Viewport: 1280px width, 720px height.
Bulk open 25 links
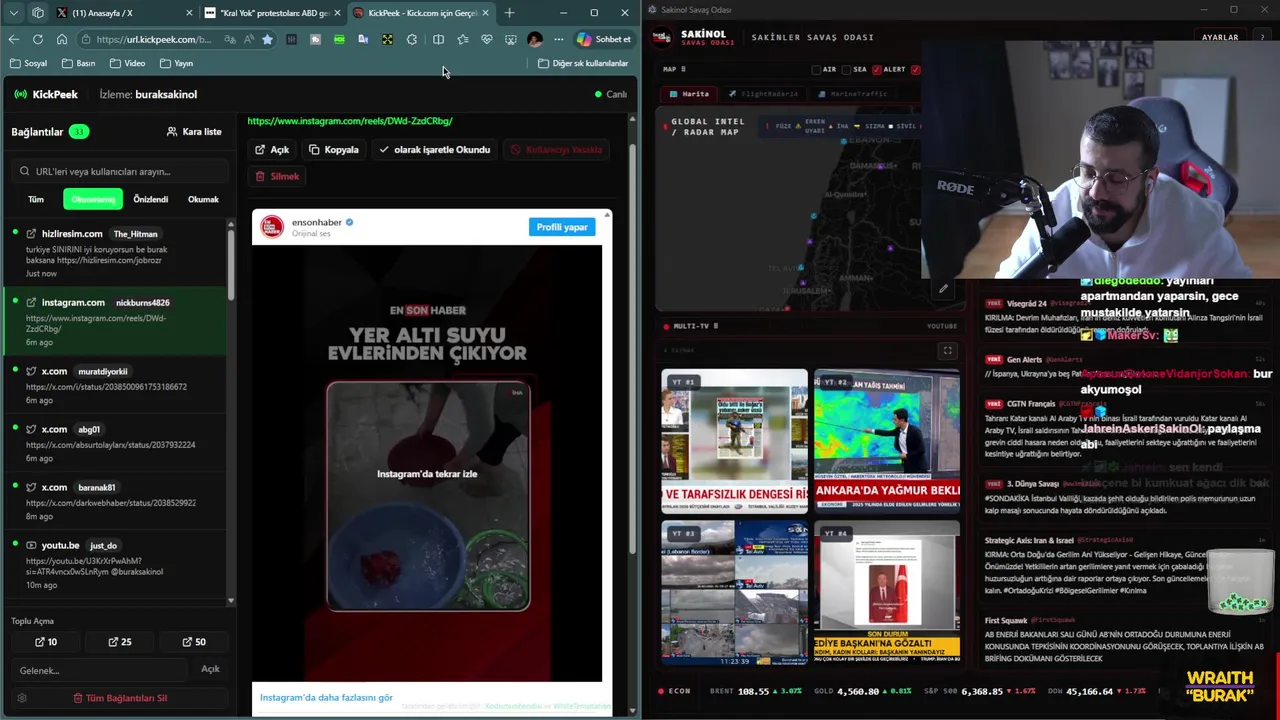(x=120, y=642)
